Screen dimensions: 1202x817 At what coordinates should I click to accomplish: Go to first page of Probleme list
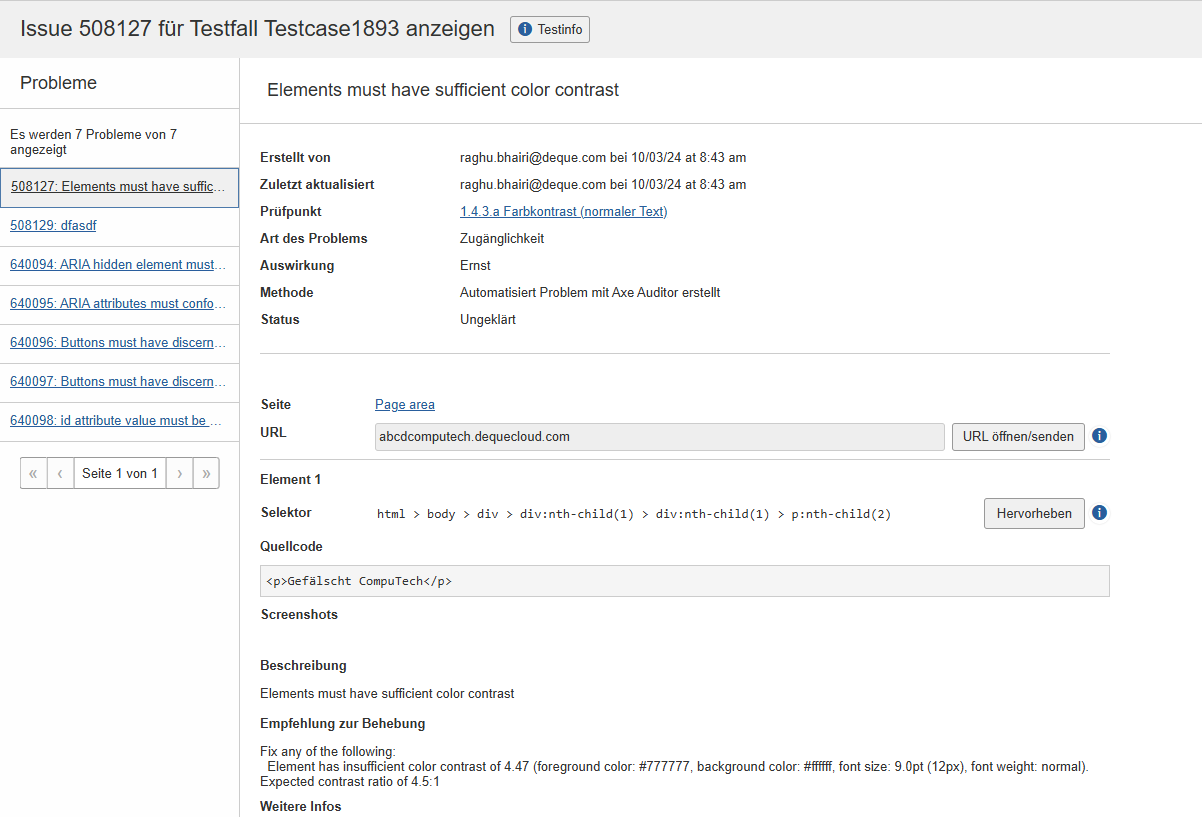coord(33,473)
